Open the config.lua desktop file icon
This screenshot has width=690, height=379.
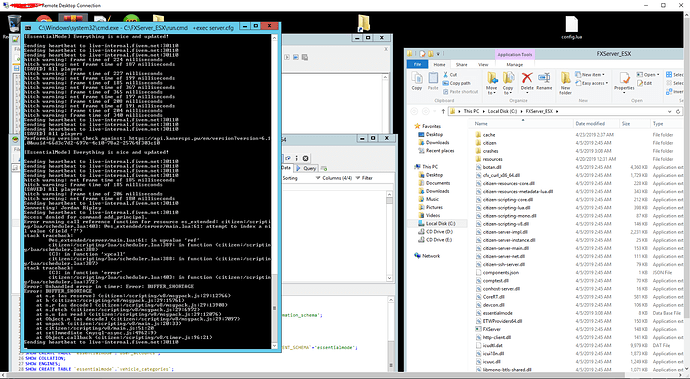[571, 27]
